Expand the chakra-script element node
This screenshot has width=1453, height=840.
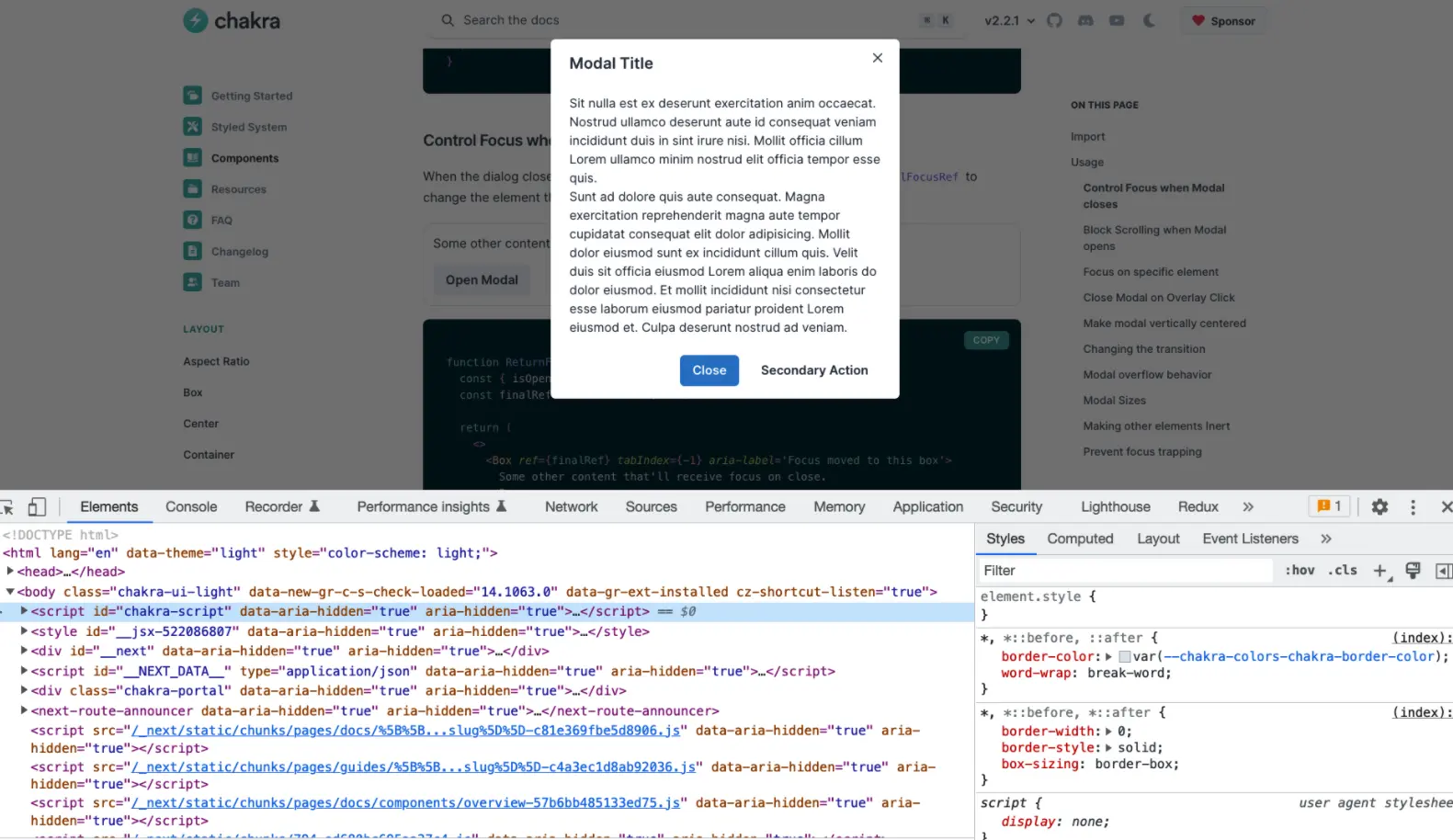(x=24, y=611)
